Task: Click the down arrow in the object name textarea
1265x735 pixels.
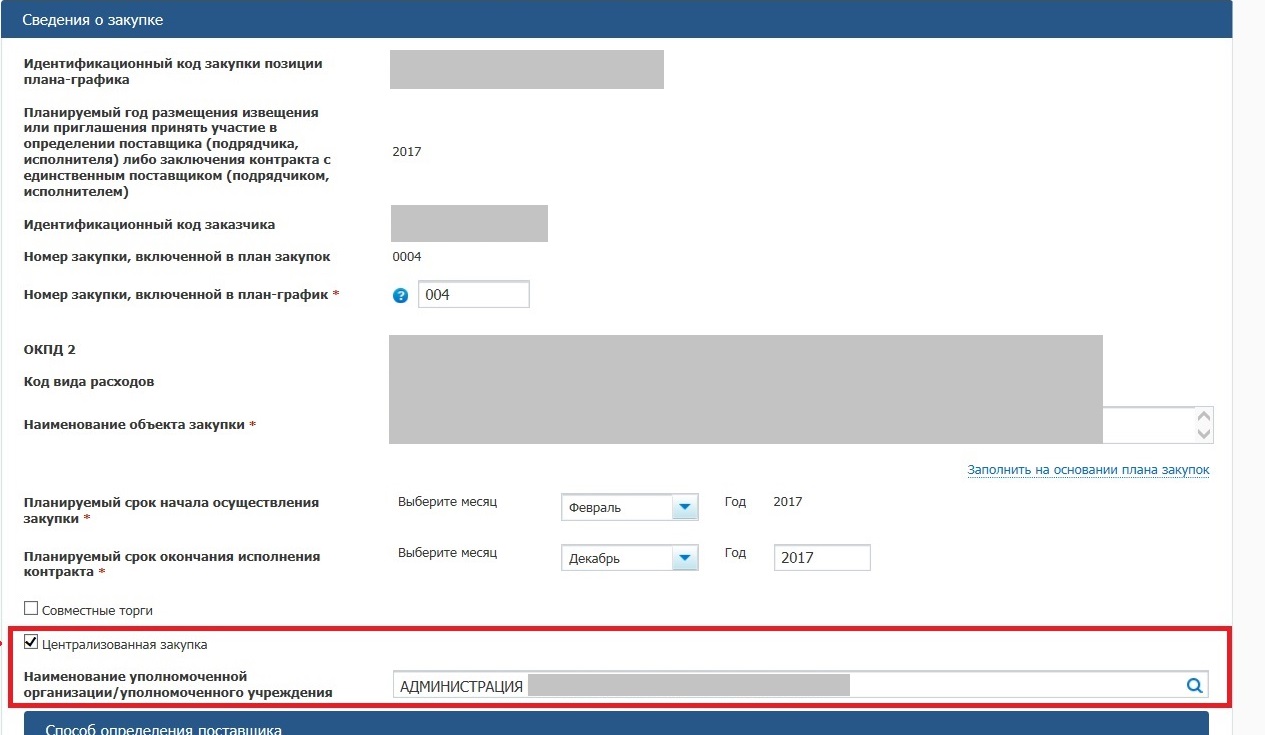Action: tap(1204, 433)
